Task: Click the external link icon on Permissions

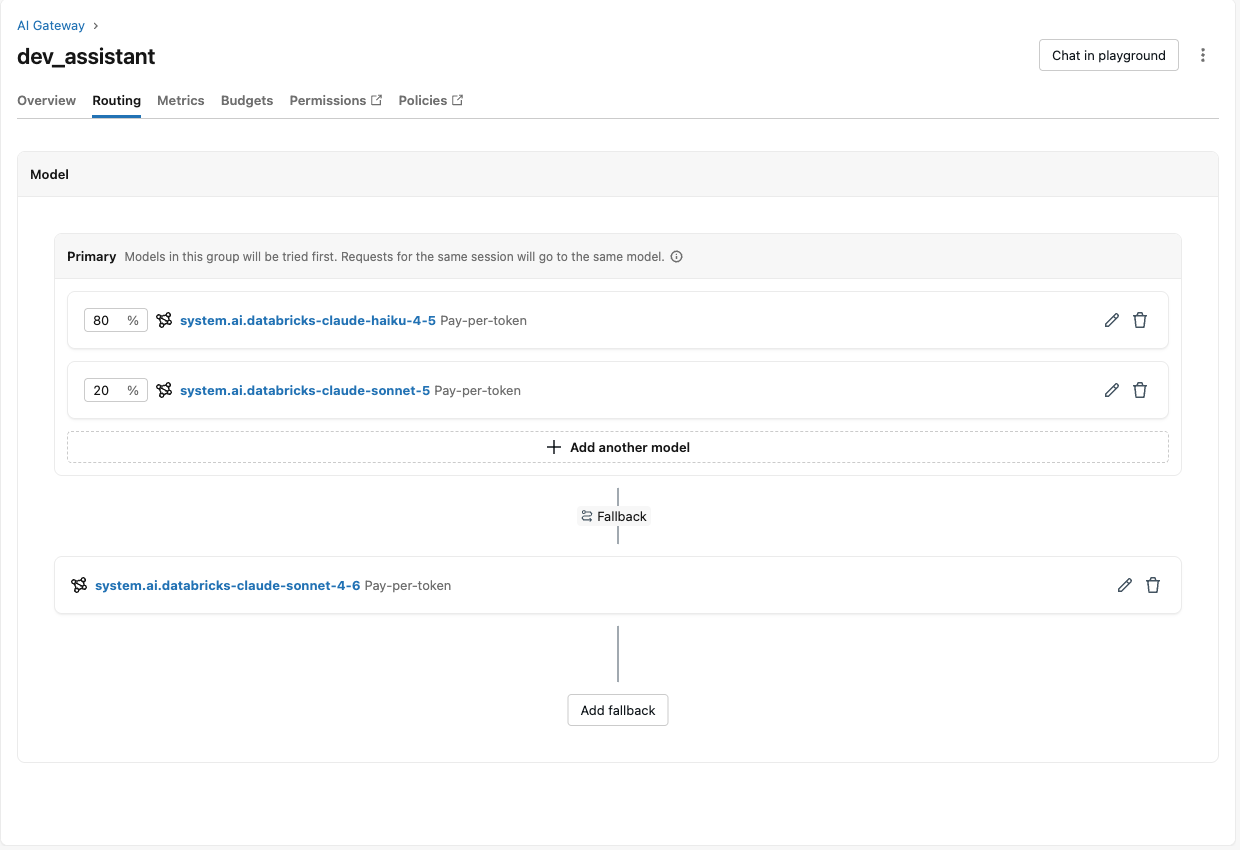Action: (377, 100)
